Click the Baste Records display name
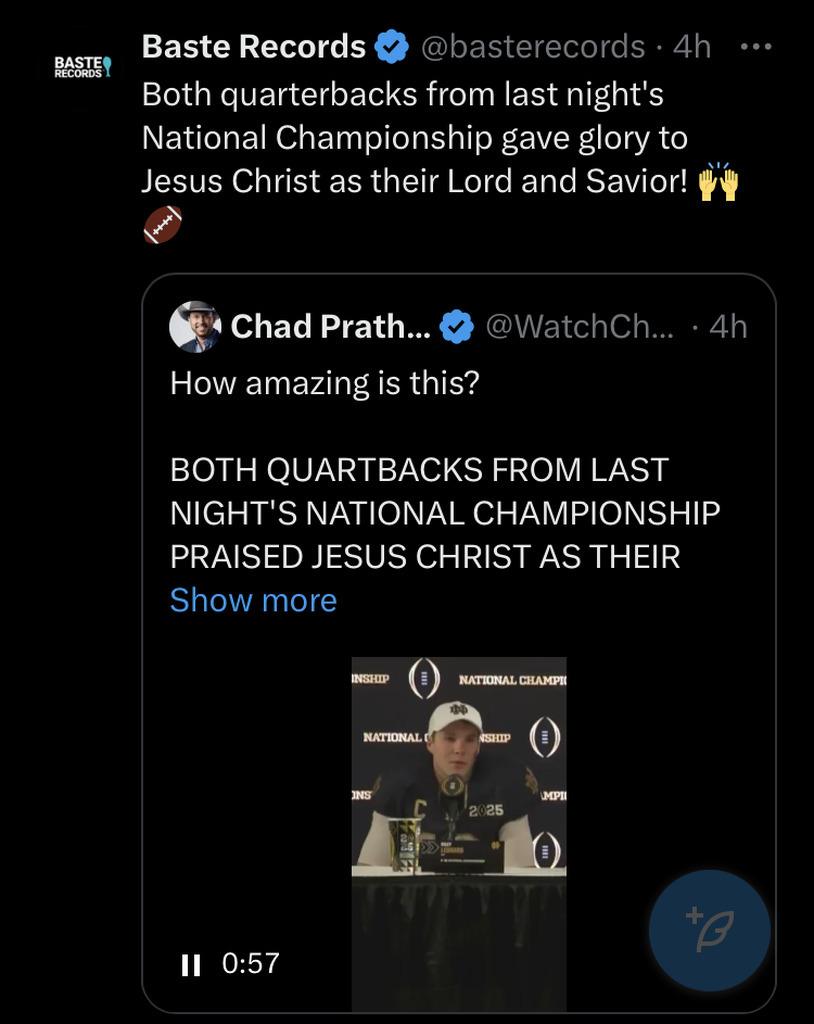Viewport: 814px width, 1024px height. click(254, 46)
